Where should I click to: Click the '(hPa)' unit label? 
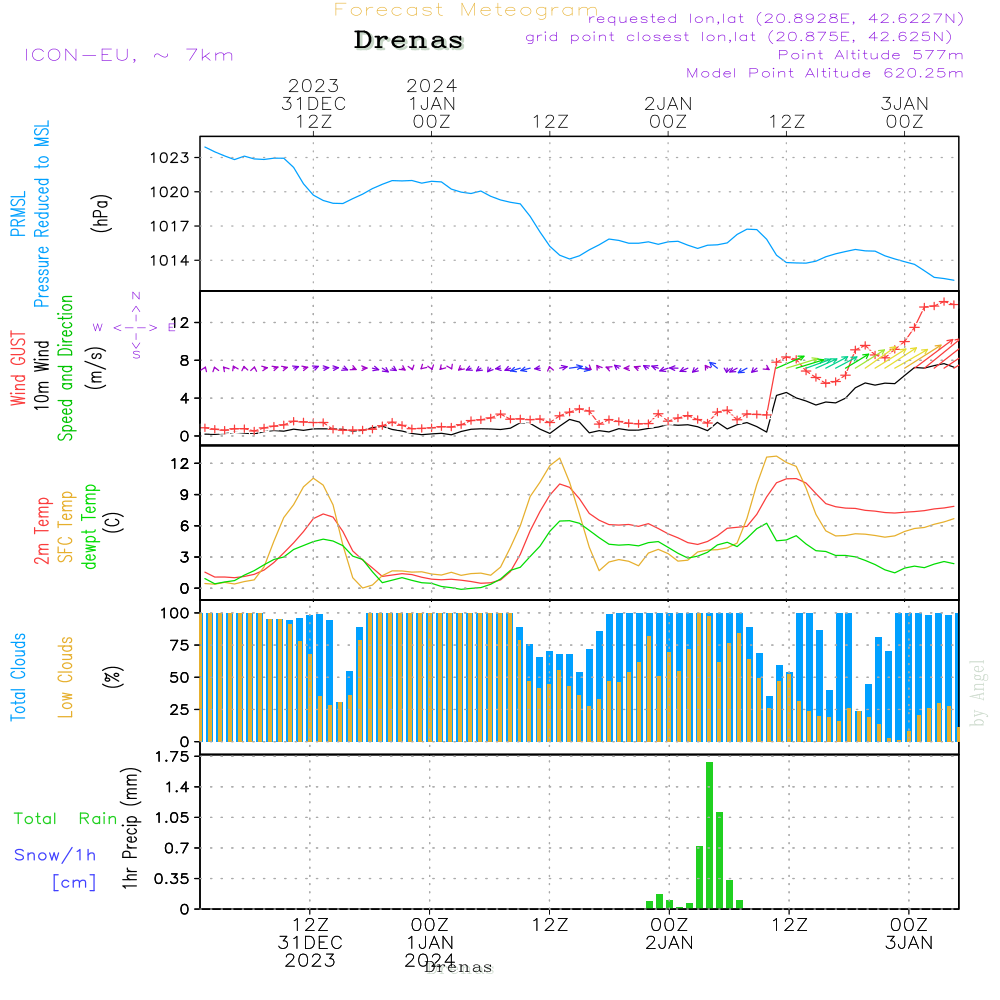point(101,213)
